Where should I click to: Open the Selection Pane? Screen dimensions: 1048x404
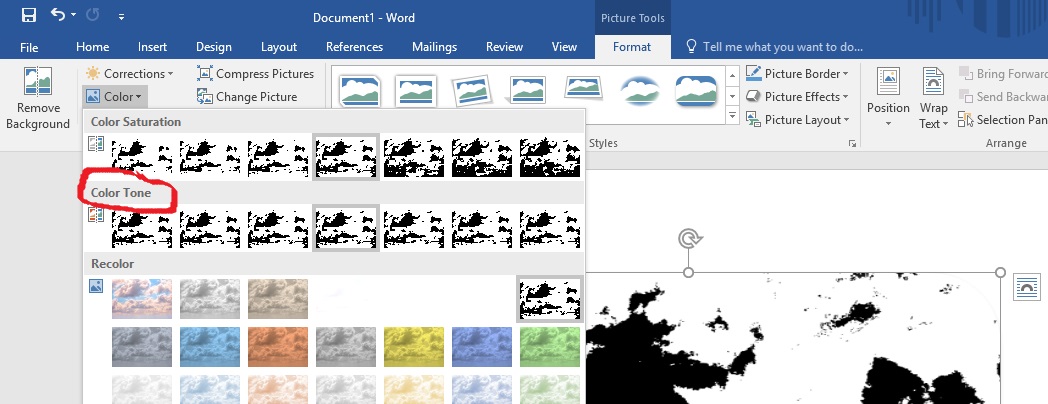[x=1002, y=120]
